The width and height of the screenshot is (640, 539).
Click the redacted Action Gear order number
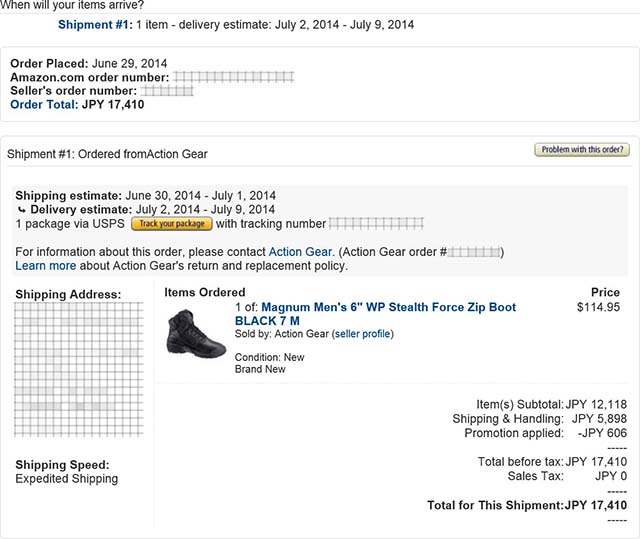tap(474, 252)
